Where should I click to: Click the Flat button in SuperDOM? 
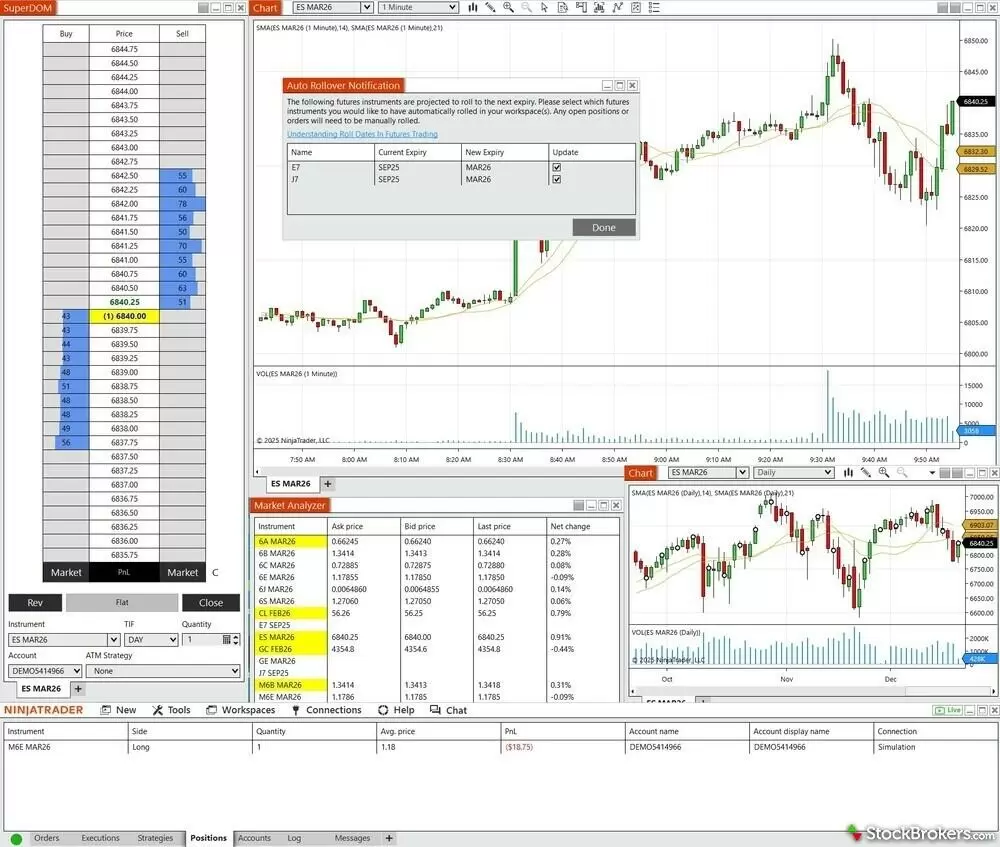coord(122,602)
